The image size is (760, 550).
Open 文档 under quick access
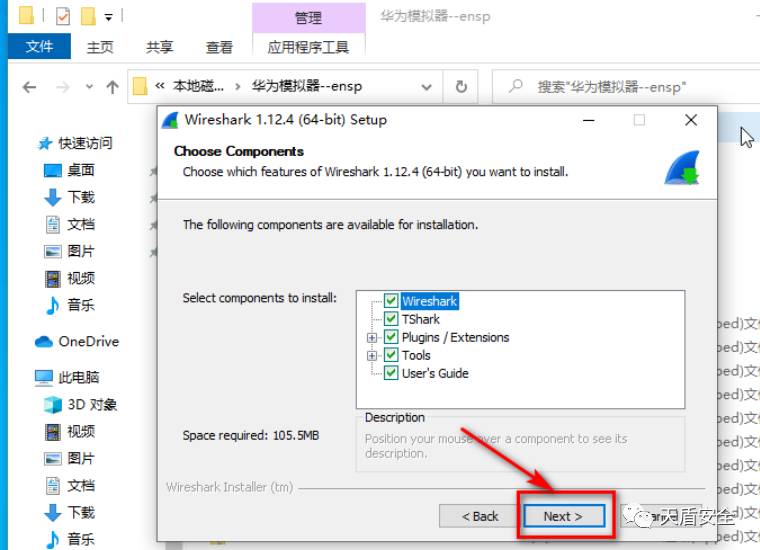69,224
